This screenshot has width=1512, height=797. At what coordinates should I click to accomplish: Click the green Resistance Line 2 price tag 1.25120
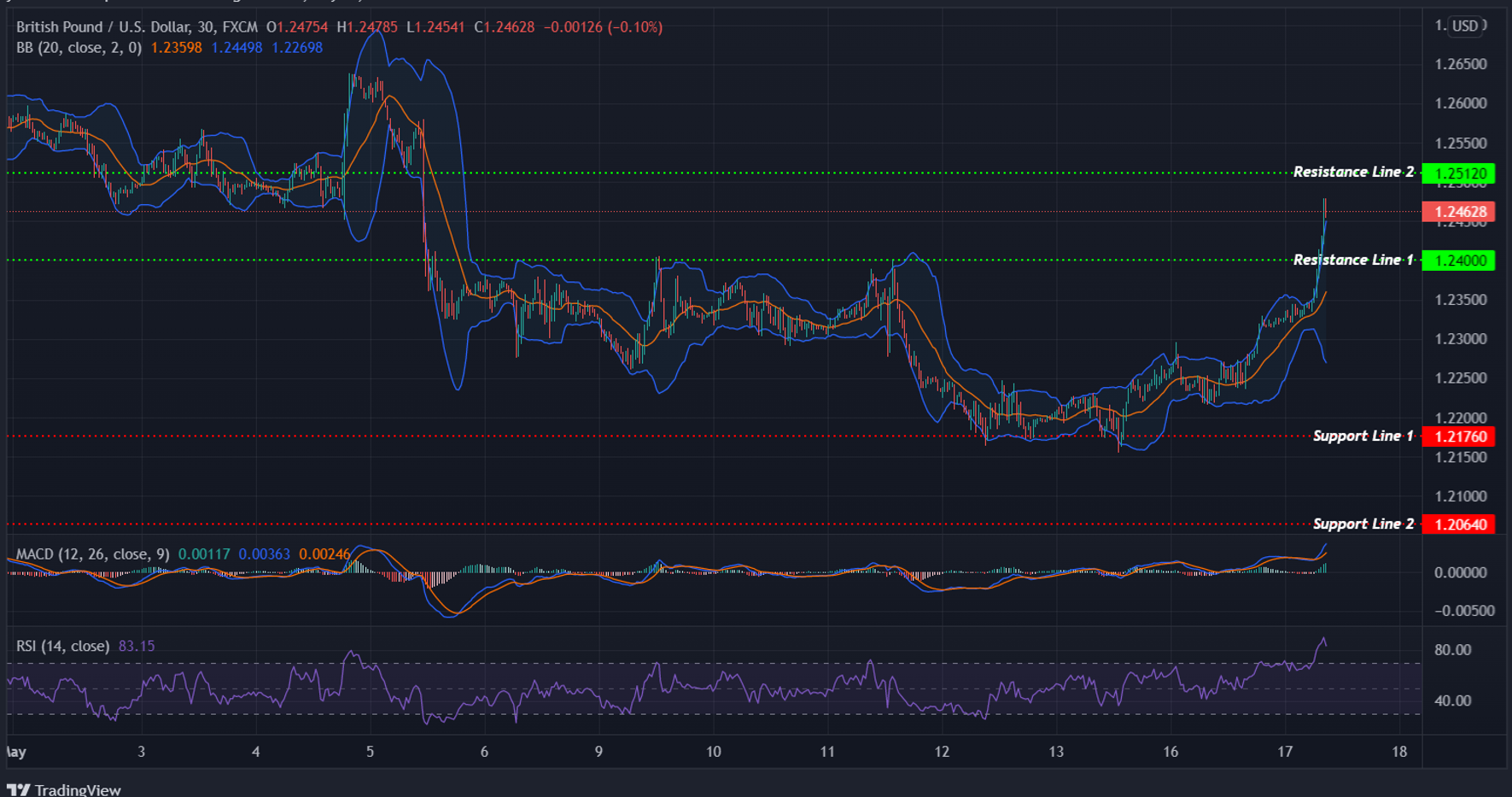[x=1460, y=173]
